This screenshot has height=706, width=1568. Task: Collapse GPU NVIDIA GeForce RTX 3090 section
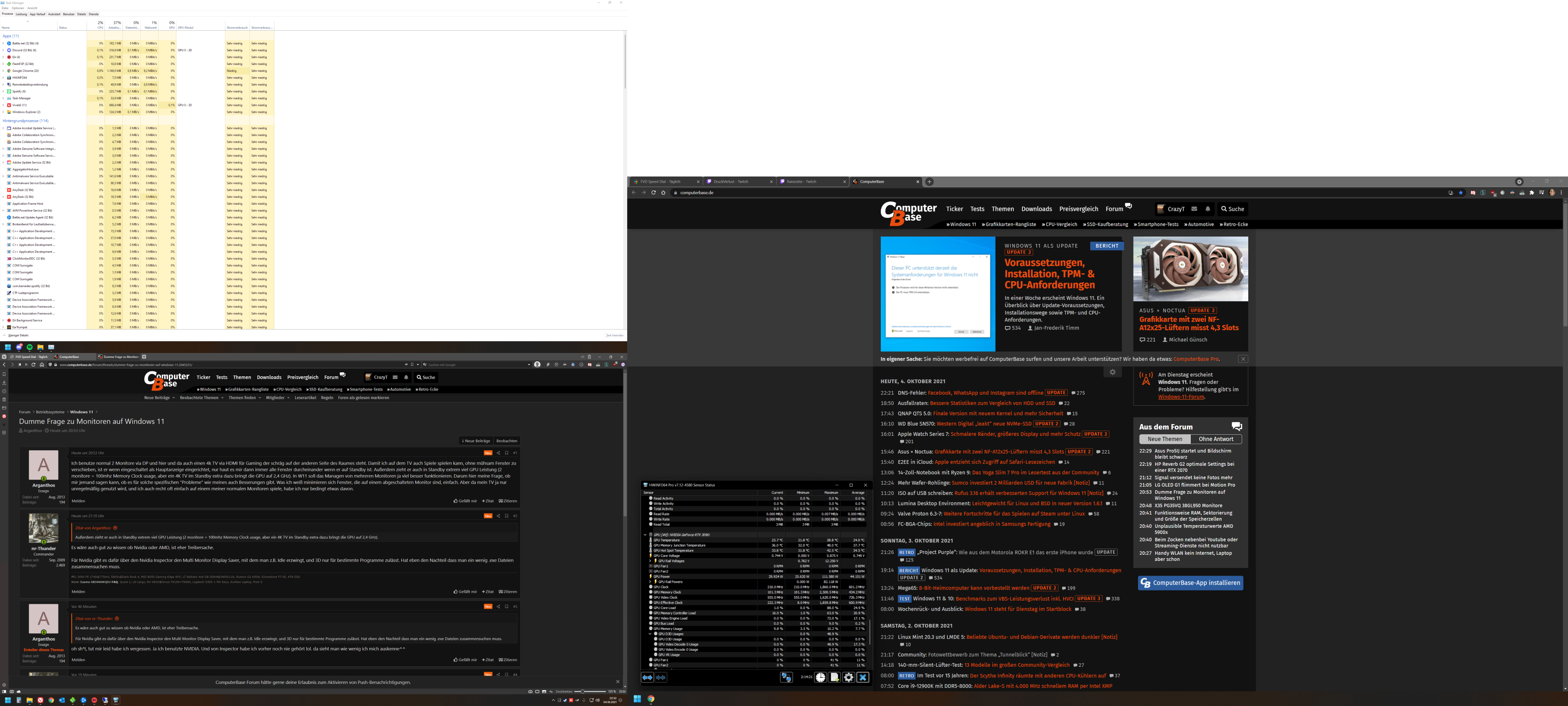pos(645,535)
